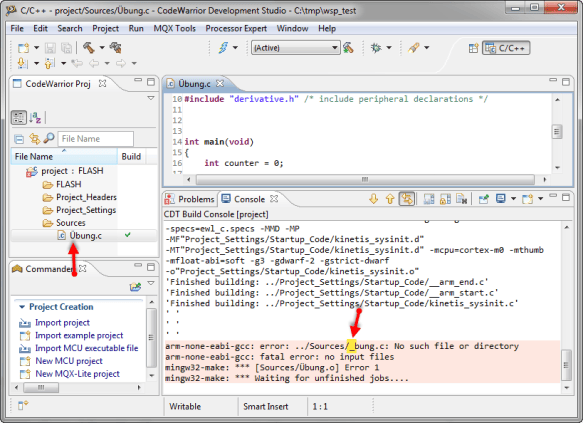Click the Back navigation arrow
Viewport: 583px width, 423px height.
[x=94, y=63]
